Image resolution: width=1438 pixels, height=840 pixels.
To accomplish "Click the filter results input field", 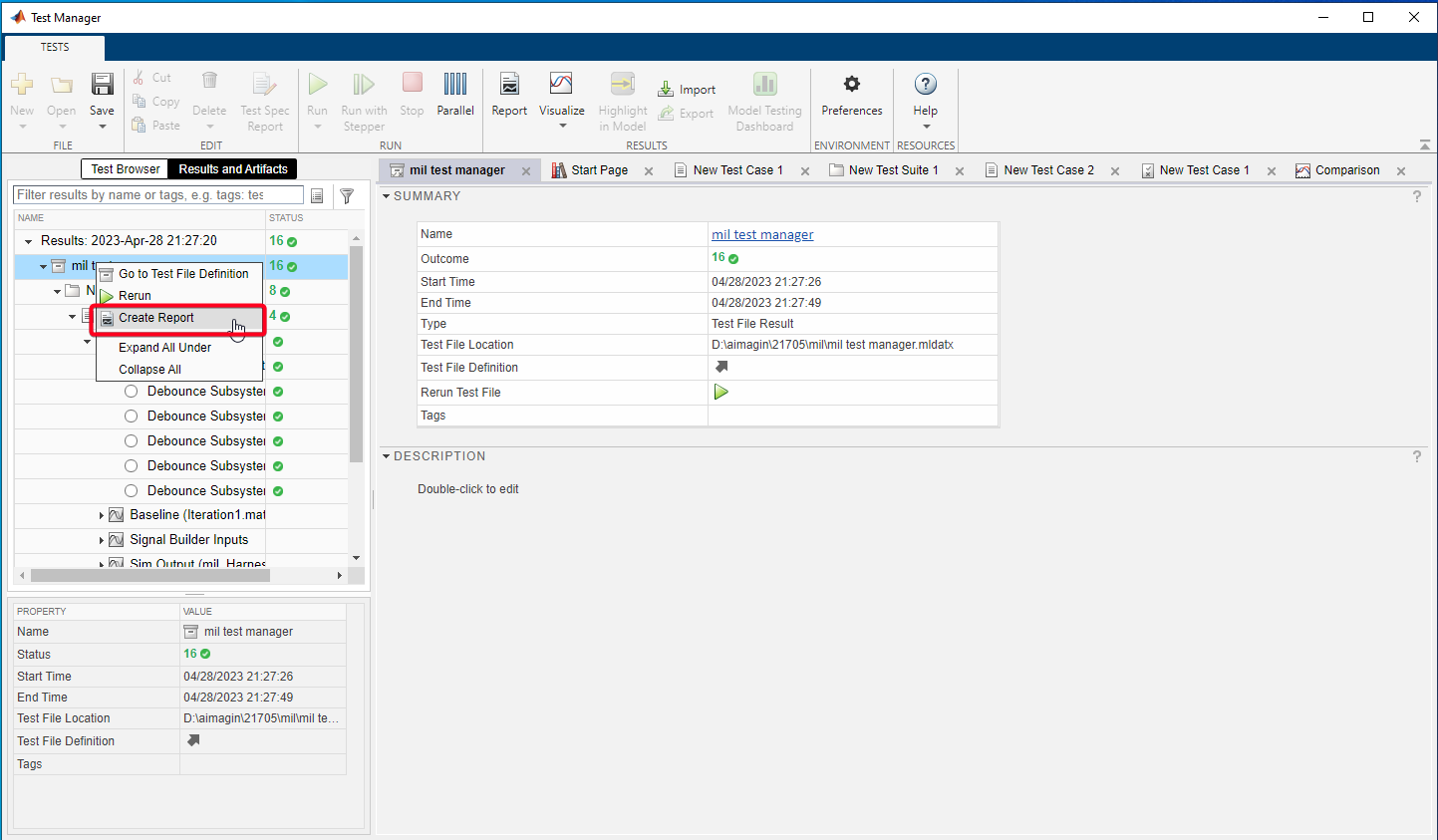I will pos(158,195).
